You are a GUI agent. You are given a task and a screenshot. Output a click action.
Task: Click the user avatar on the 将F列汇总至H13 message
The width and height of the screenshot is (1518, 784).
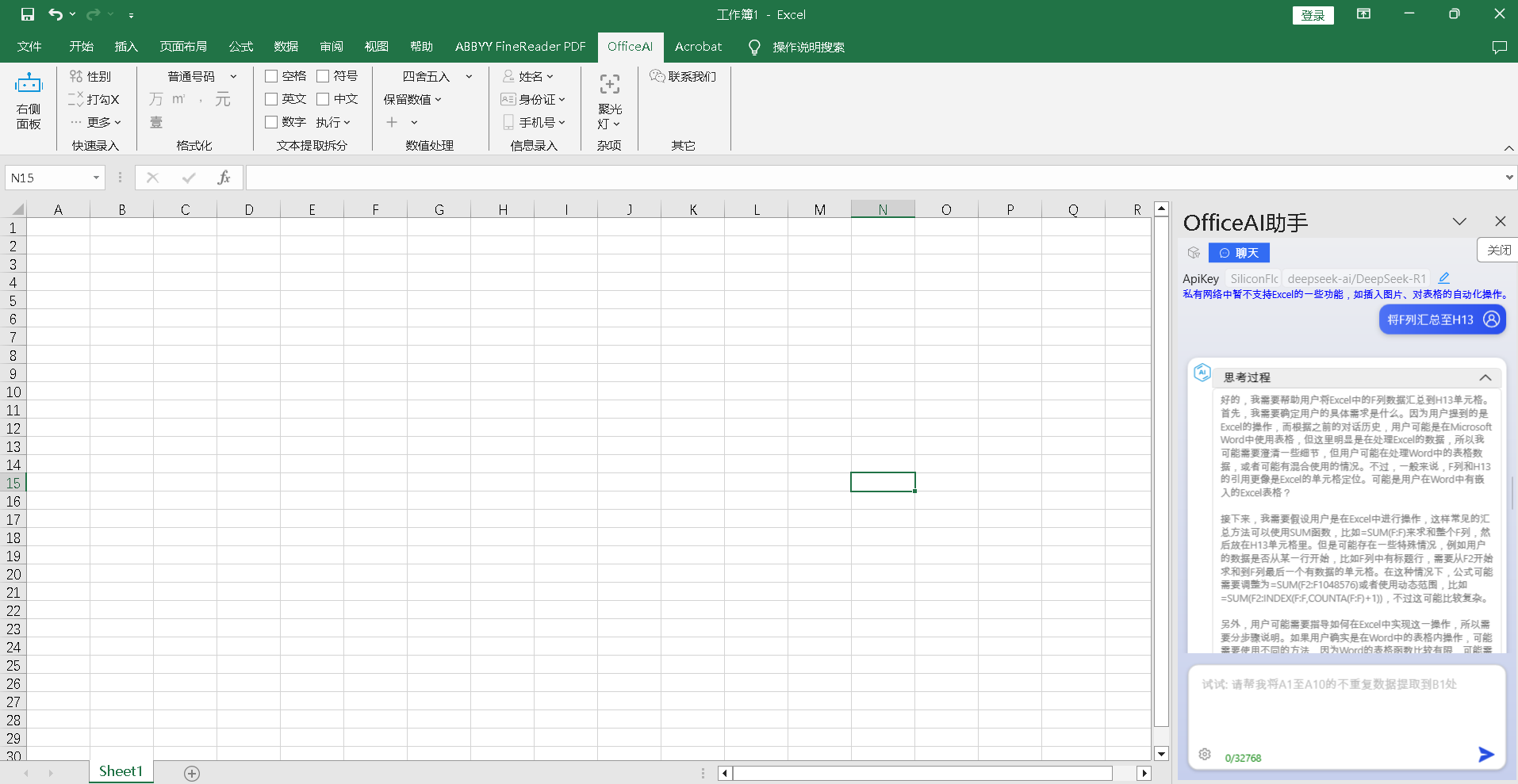[x=1491, y=319]
